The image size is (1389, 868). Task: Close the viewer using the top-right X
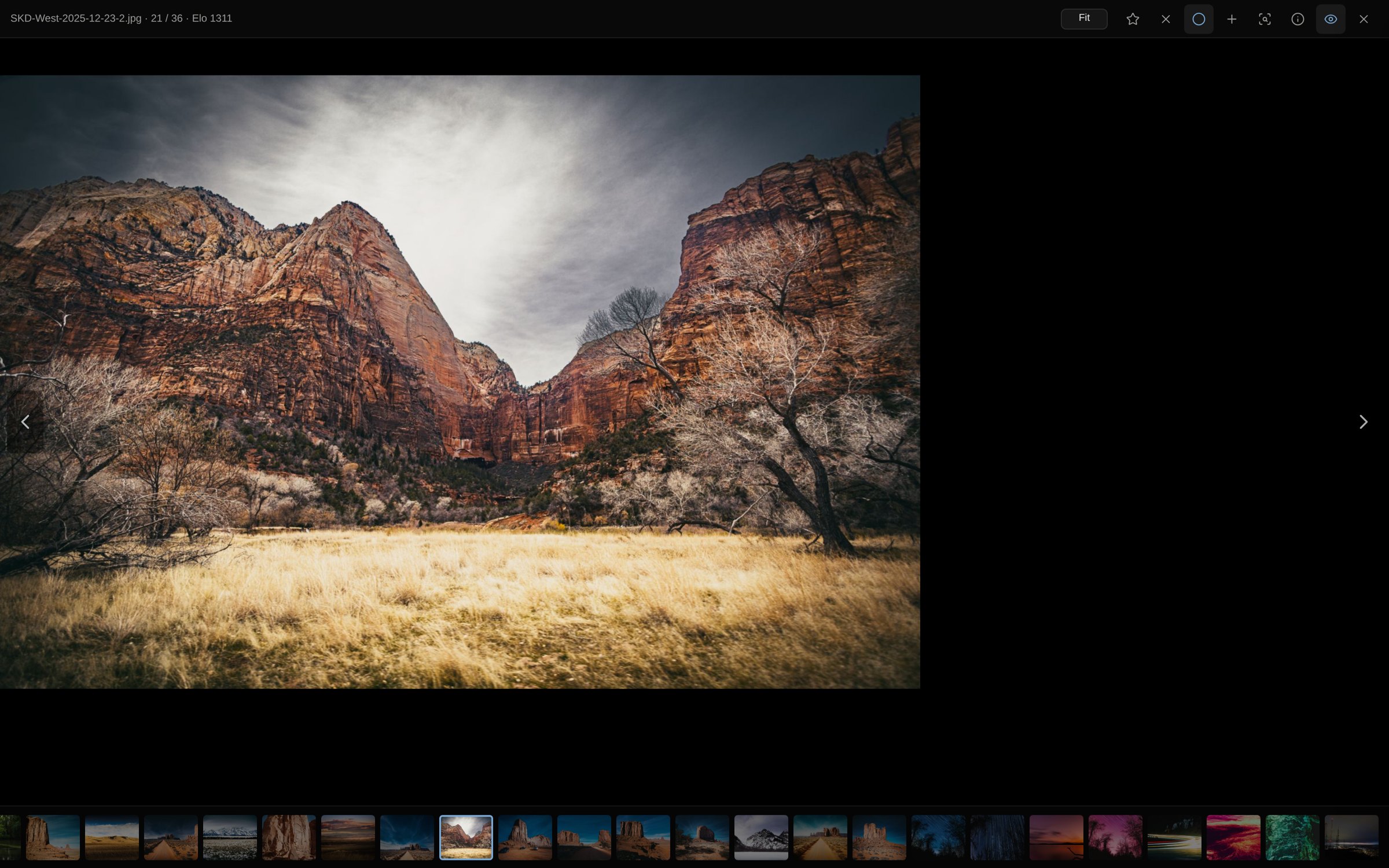(1364, 19)
